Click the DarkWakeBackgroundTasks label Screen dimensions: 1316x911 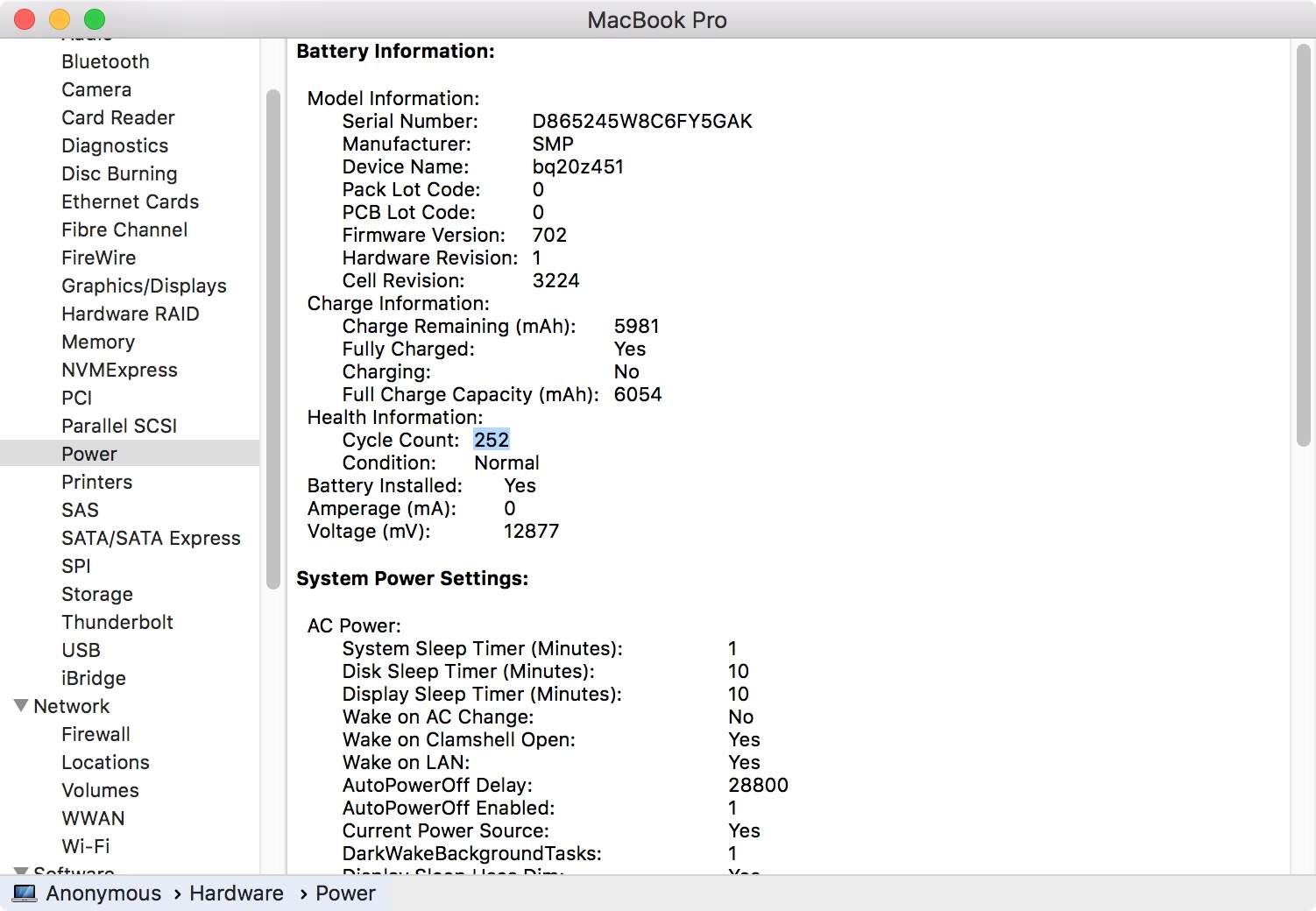[471, 853]
